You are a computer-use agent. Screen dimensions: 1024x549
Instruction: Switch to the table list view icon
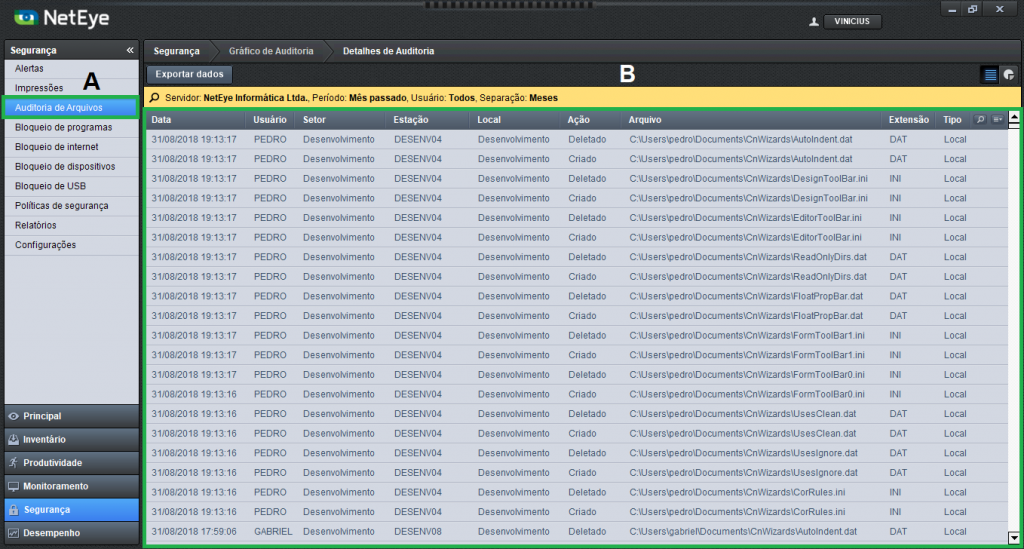990,75
